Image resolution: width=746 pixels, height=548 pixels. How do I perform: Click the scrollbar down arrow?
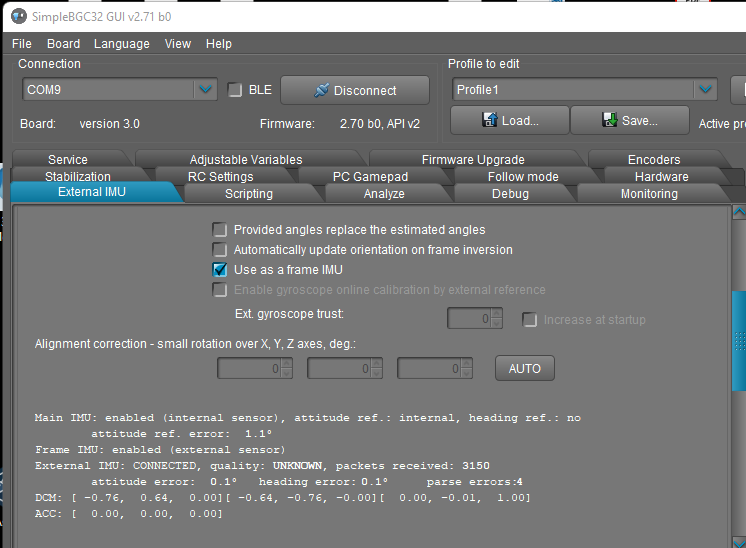coord(739,542)
